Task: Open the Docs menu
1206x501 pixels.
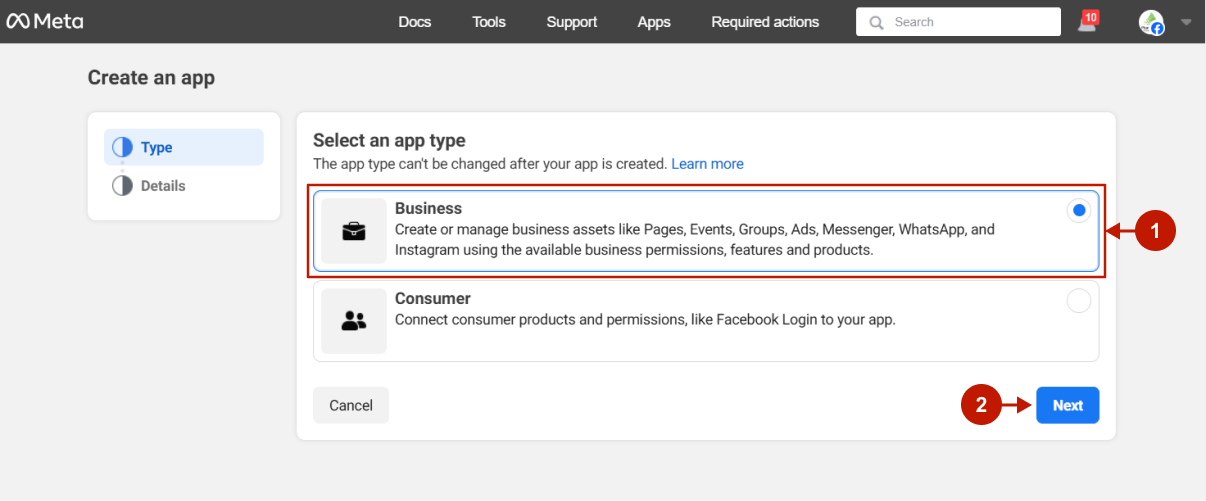Action: pyautogui.click(x=415, y=22)
